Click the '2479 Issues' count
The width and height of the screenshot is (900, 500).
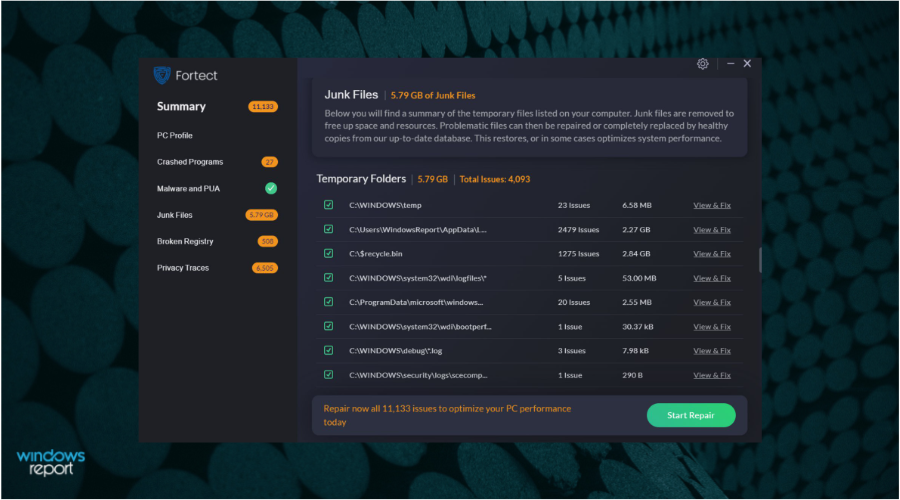point(578,230)
